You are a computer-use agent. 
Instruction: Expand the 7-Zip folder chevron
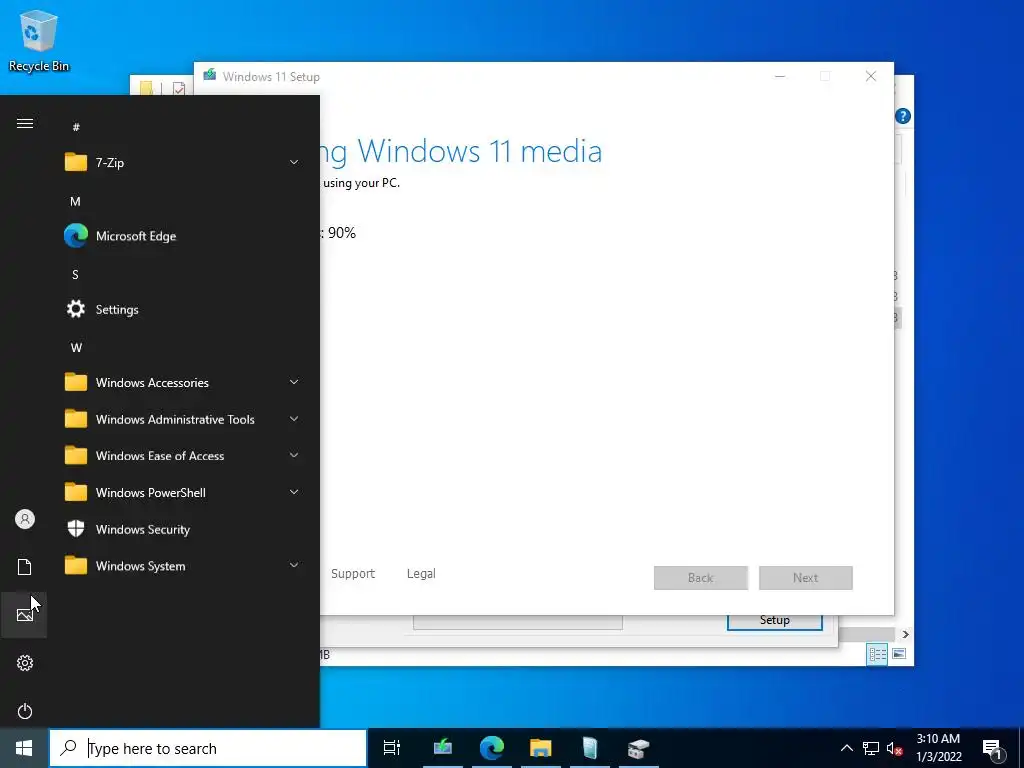(294, 163)
